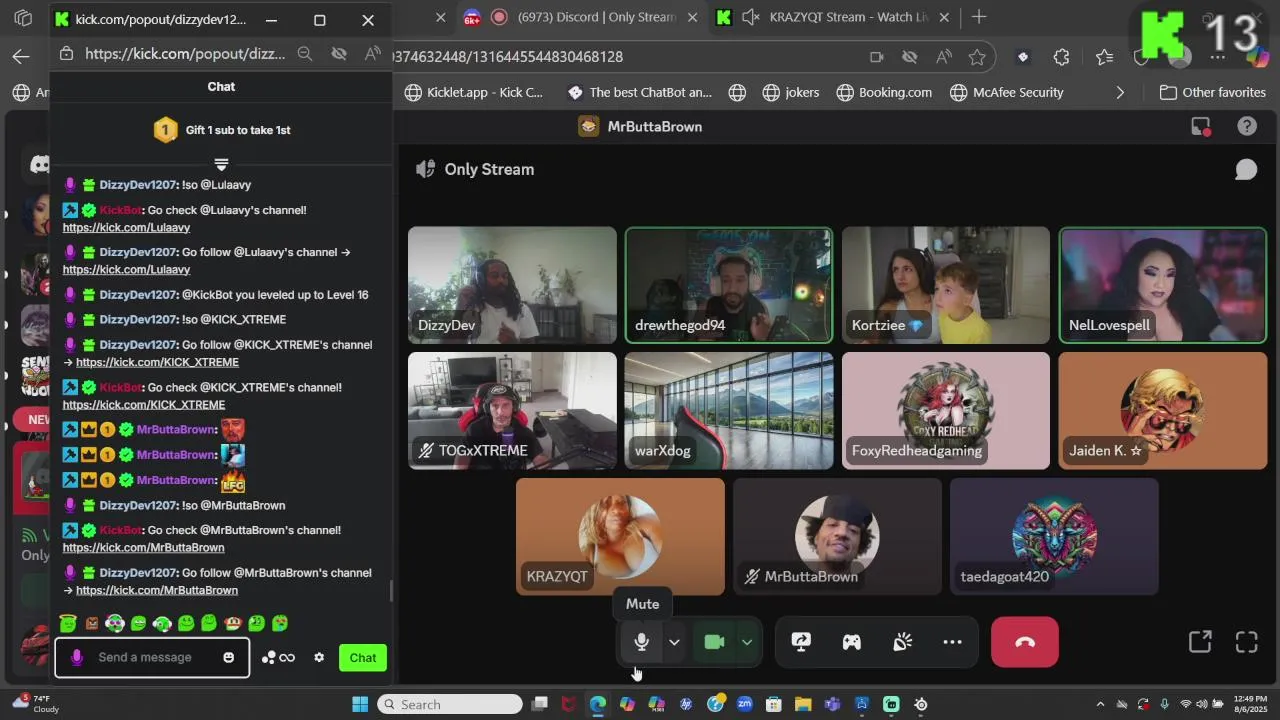Open Discord help icon
This screenshot has height=720, width=1280.
pos(1247,126)
